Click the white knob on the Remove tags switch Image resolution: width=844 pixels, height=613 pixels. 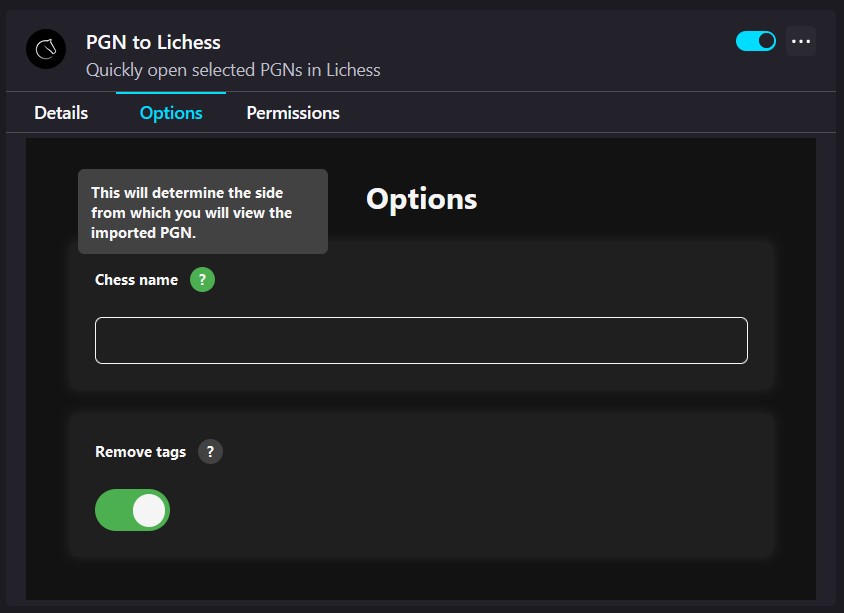coord(146,510)
